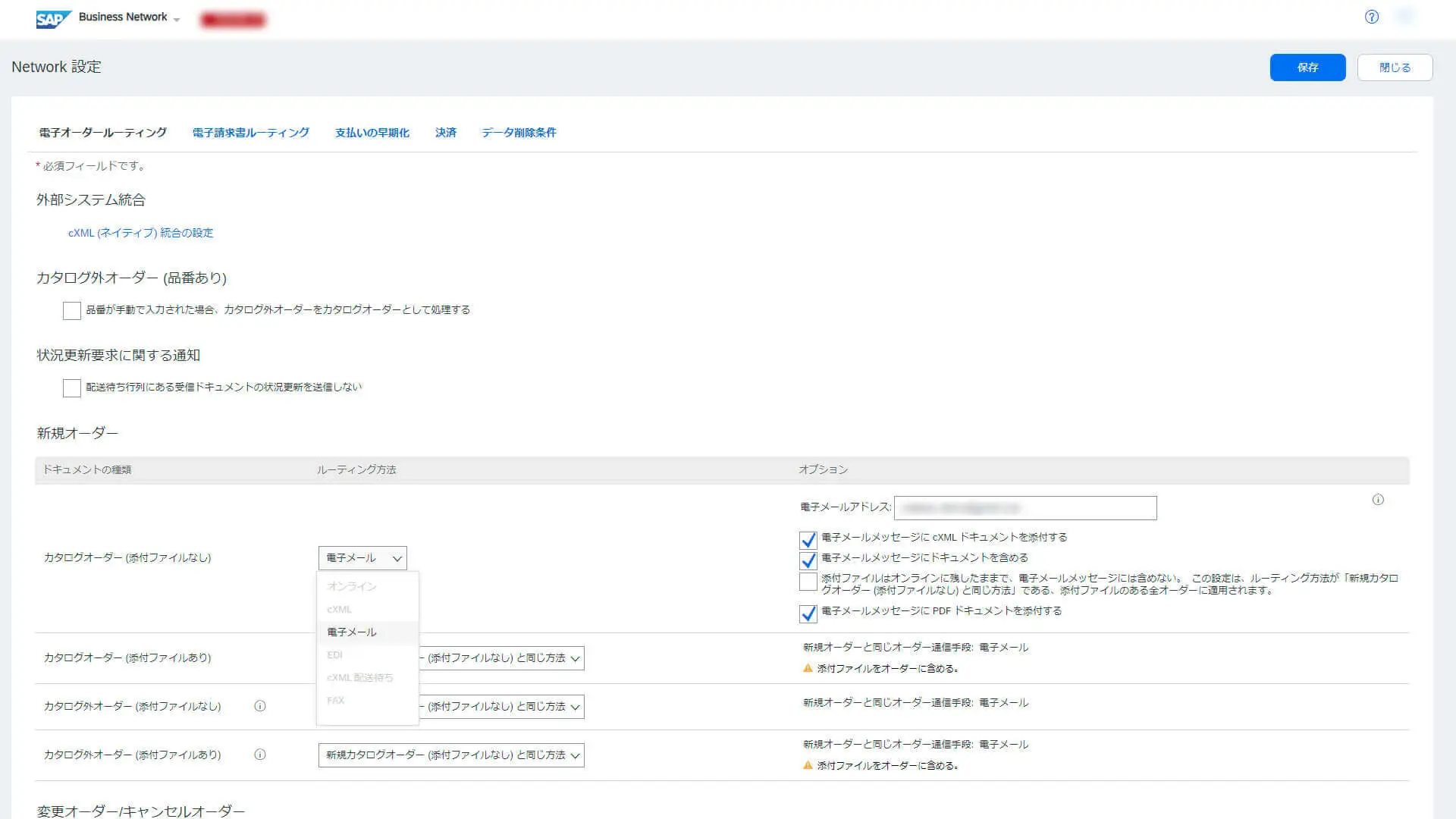Enable the catalog-order processing checkbox for manually entered part numbers
This screenshot has height=819, width=1456.
click(x=72, y=311)
